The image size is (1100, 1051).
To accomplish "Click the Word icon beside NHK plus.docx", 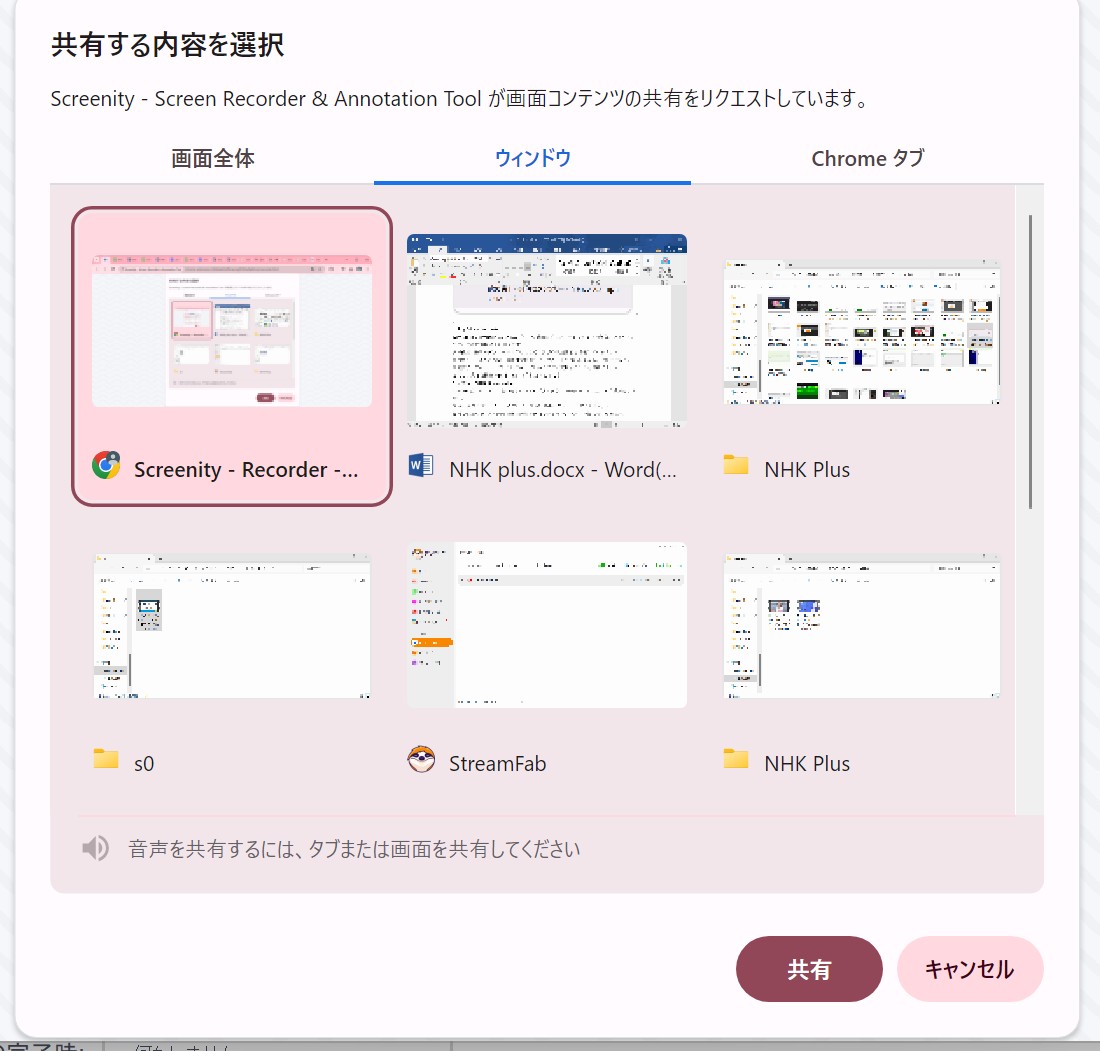I will click(x=420, y=465).
